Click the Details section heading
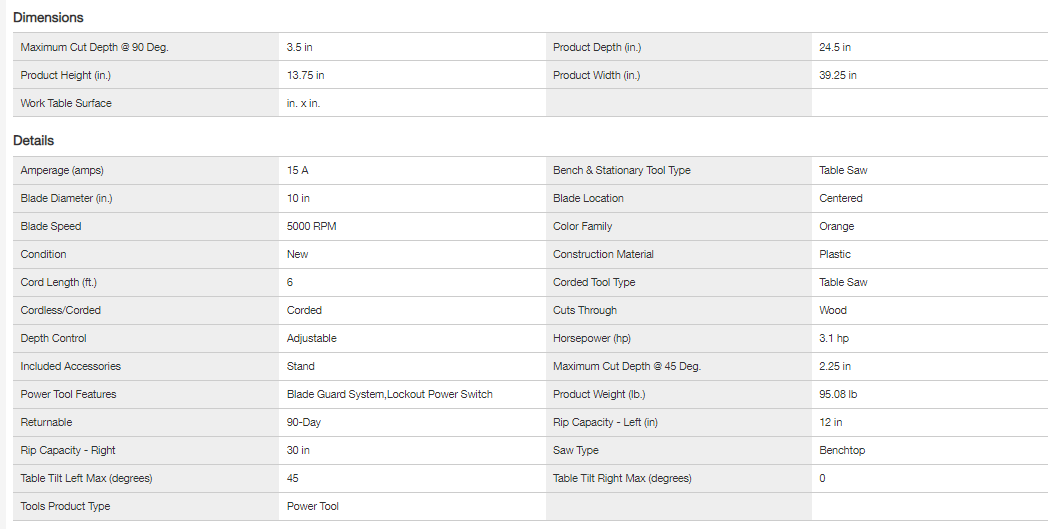 point(34,141)
